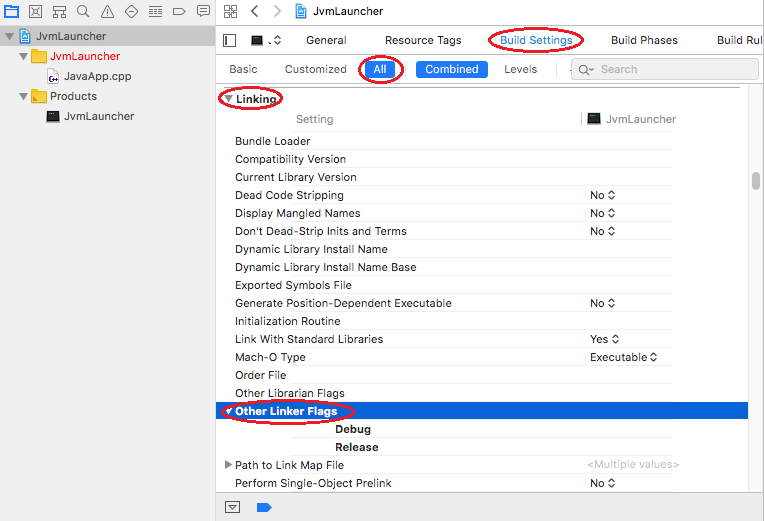The width and height of the screenshot is (764, 521).
Task: Change Mach-O Type Executable popup
Action: pos(624,357)
